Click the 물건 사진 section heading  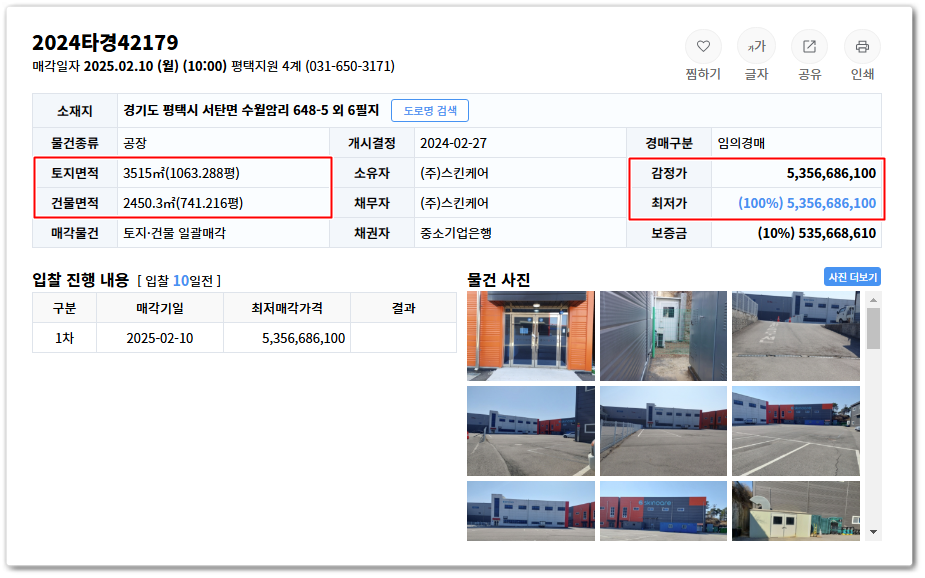(498, 280)
